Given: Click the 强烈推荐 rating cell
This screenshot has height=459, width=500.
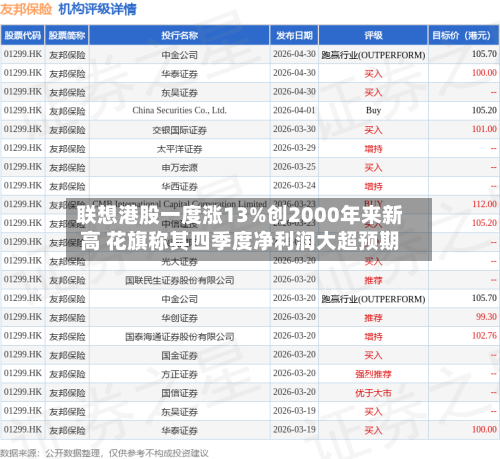Looking at the screenshot, I should [x=373, y=374].
